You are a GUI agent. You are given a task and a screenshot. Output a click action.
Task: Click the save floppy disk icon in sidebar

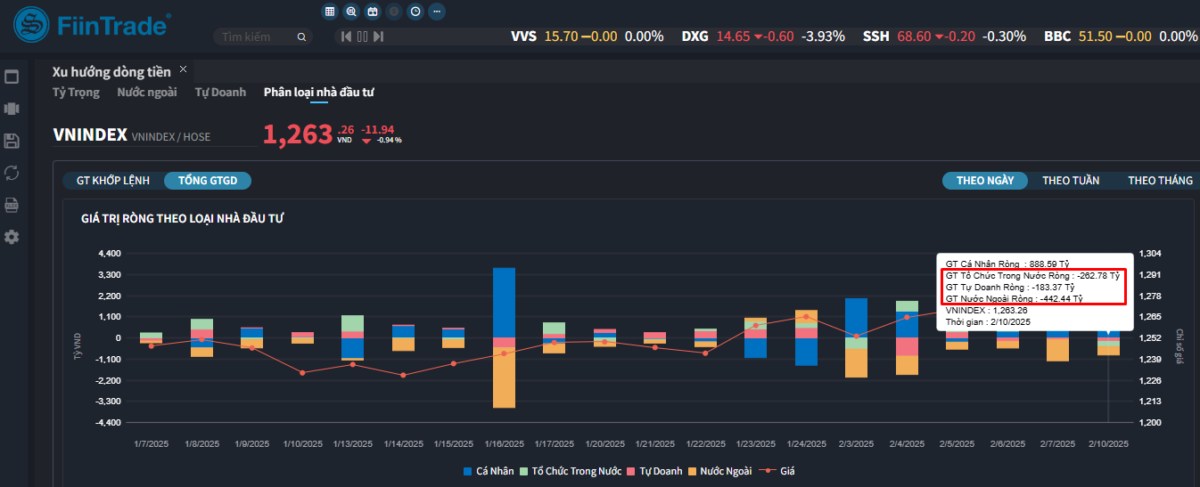point(12,141)
